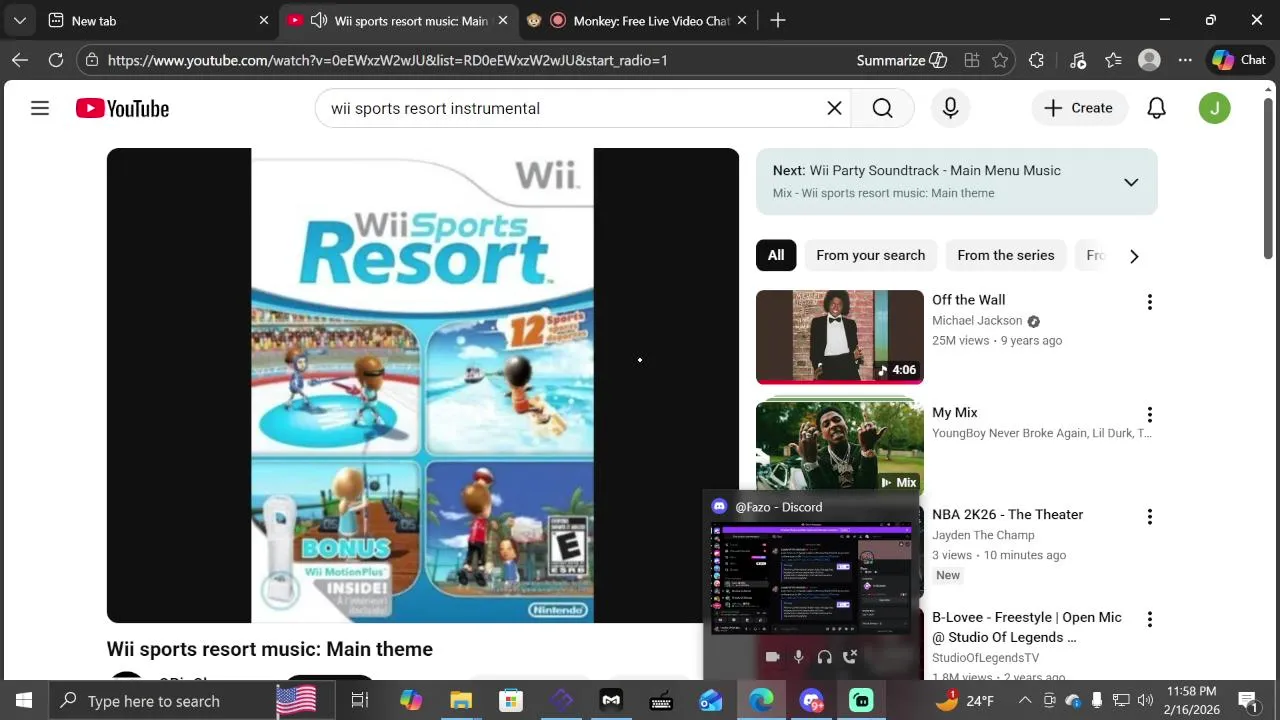1280x720 pixels.
Task: Open B-Lovee Freestyle Open Mic title
Action: pos(1027,627)
